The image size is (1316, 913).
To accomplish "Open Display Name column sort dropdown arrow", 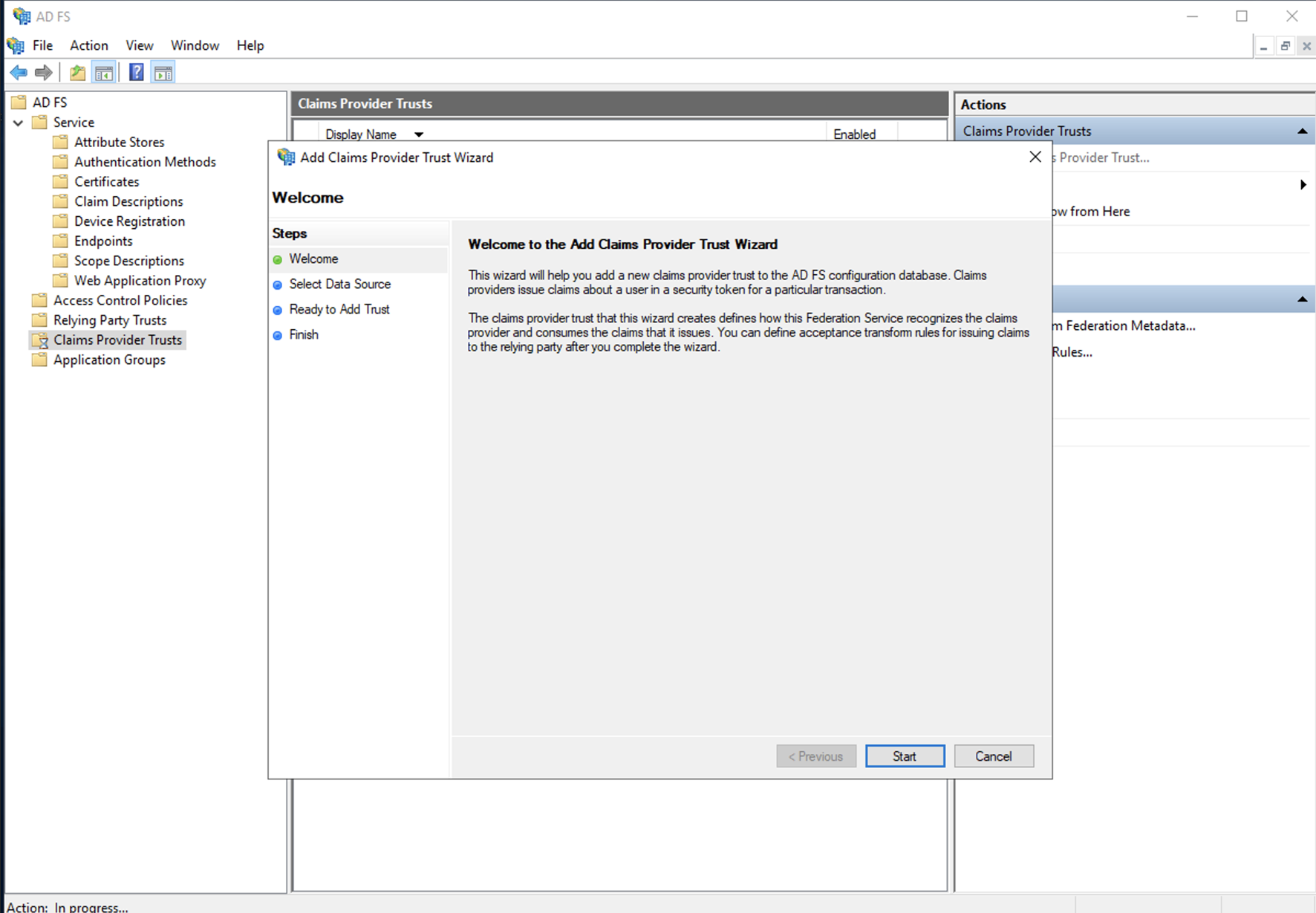I will click(419, 134).
